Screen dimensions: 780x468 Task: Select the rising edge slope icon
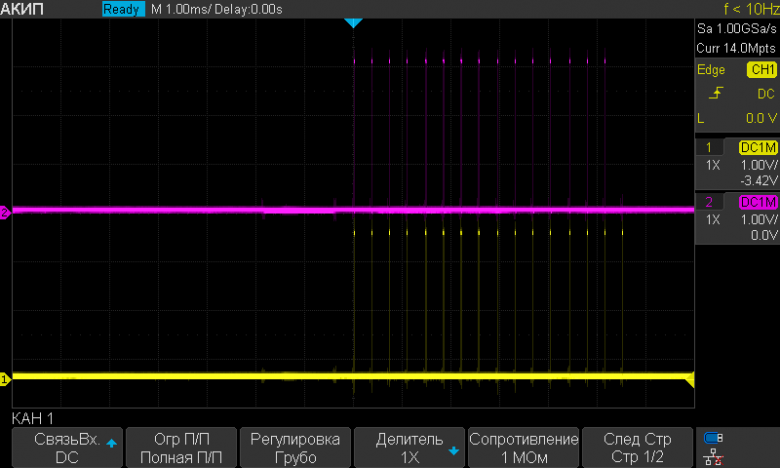(716, 93)
